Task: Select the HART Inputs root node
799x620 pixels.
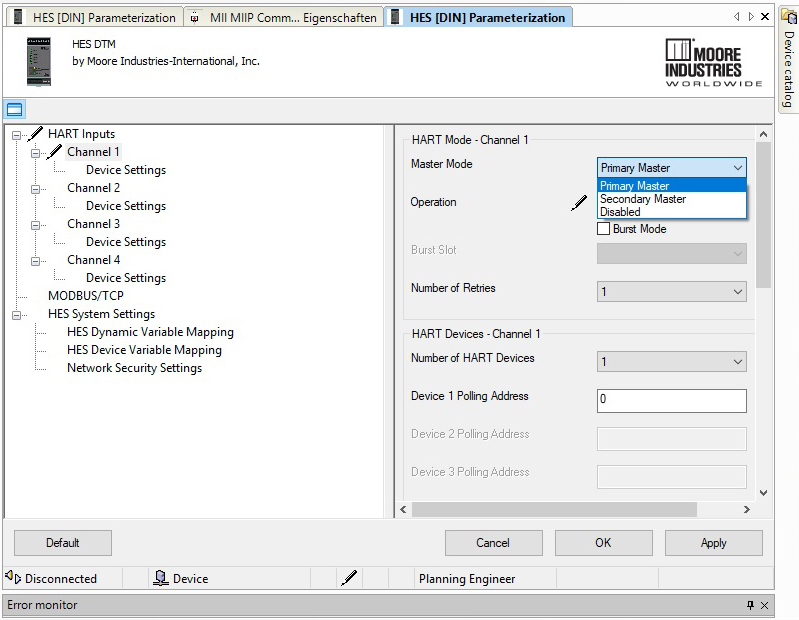Action: click(x=82, y=134)
